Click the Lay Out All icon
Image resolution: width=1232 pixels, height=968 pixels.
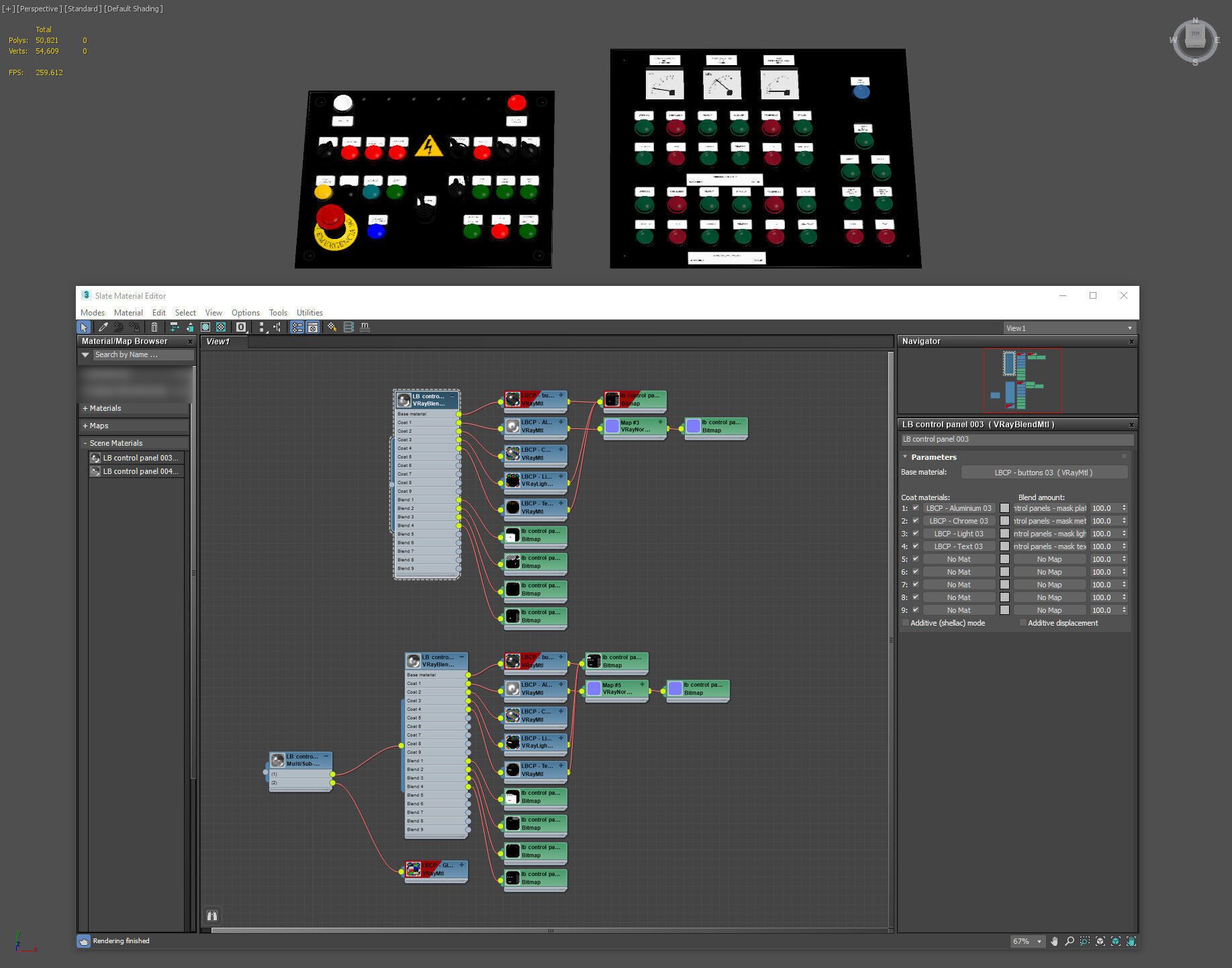[x=262, y=327]
